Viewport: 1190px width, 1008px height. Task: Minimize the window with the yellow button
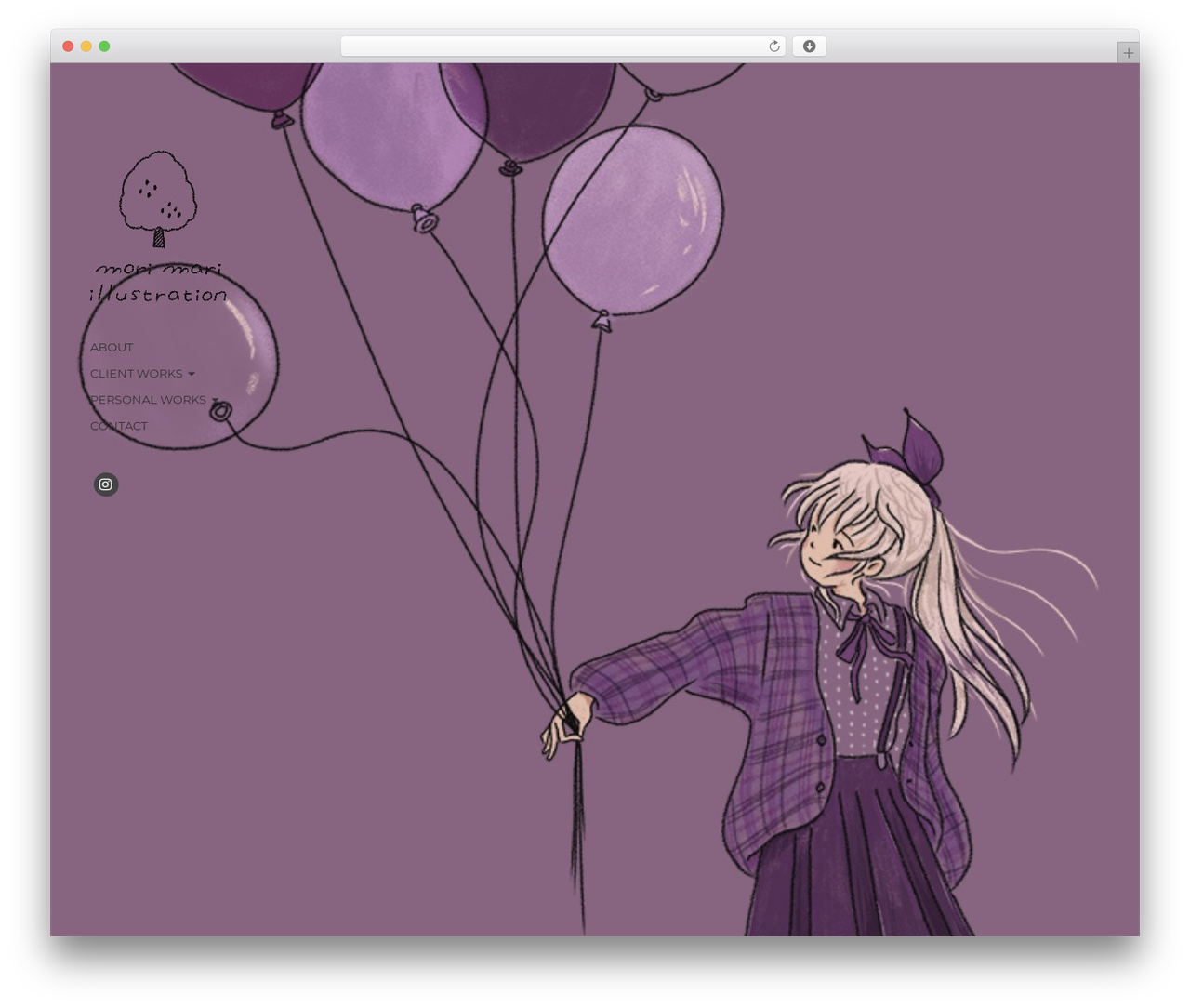86,46
